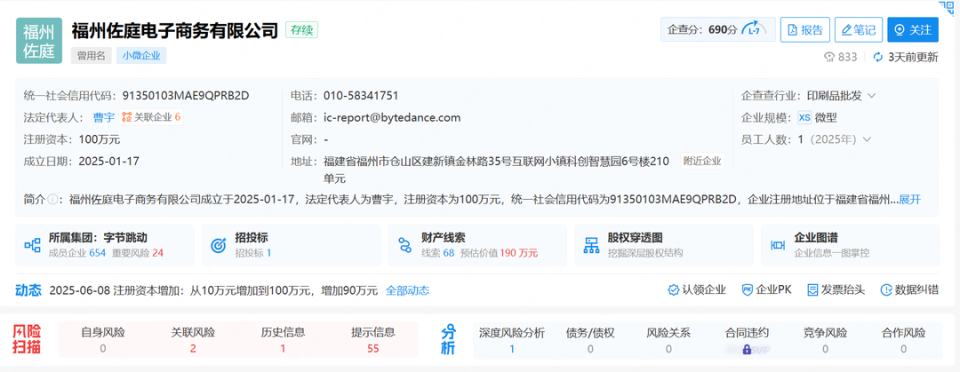The width and height of the screenshot is (960, 372).
Task: Open 关联企业 6 badge
Action: (x=151, y=117)
